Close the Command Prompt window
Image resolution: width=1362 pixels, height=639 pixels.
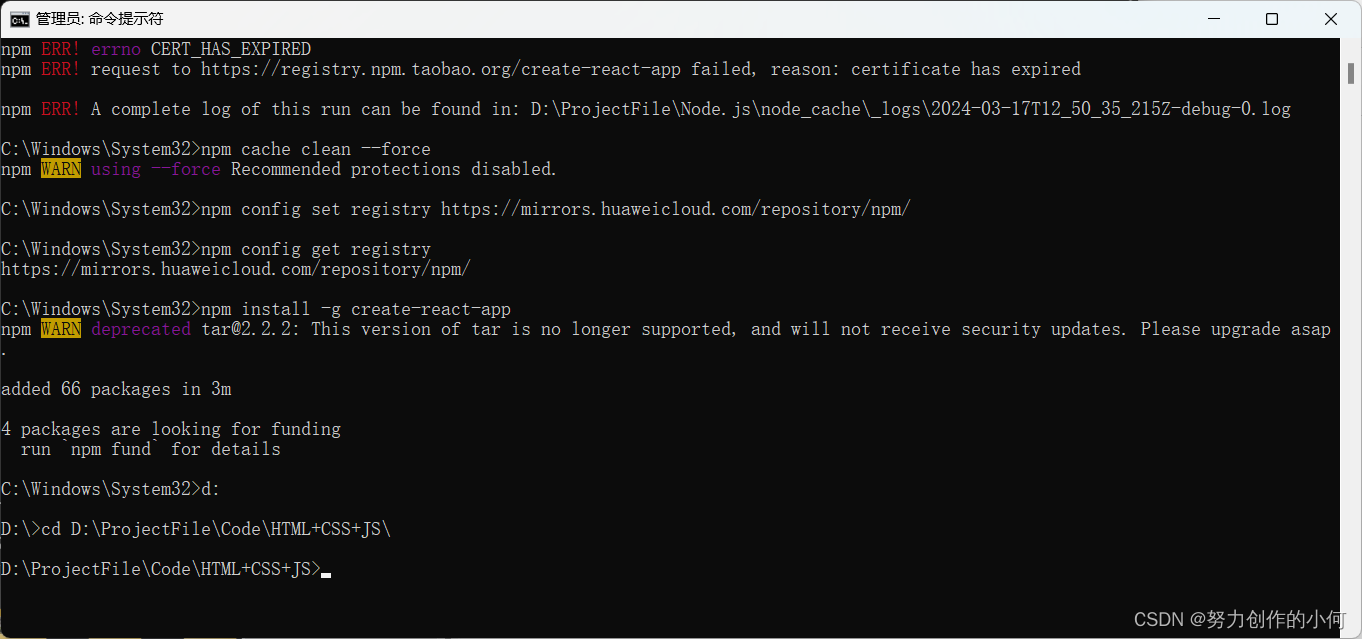point(1330,18)
